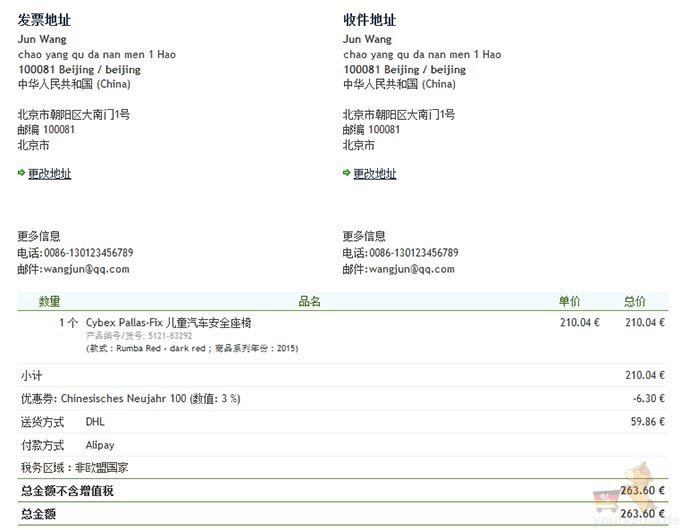
Task: Click invoice 100081 Beijing / beijing line
Action: coord(80,70)
